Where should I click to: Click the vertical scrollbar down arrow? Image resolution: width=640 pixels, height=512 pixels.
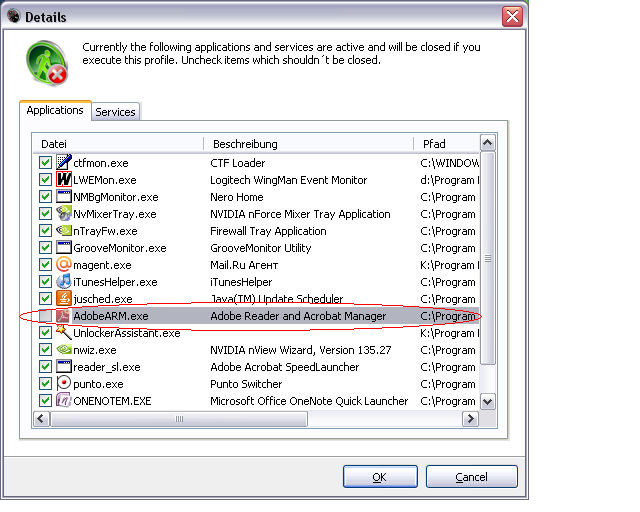(x=488, y=401)
